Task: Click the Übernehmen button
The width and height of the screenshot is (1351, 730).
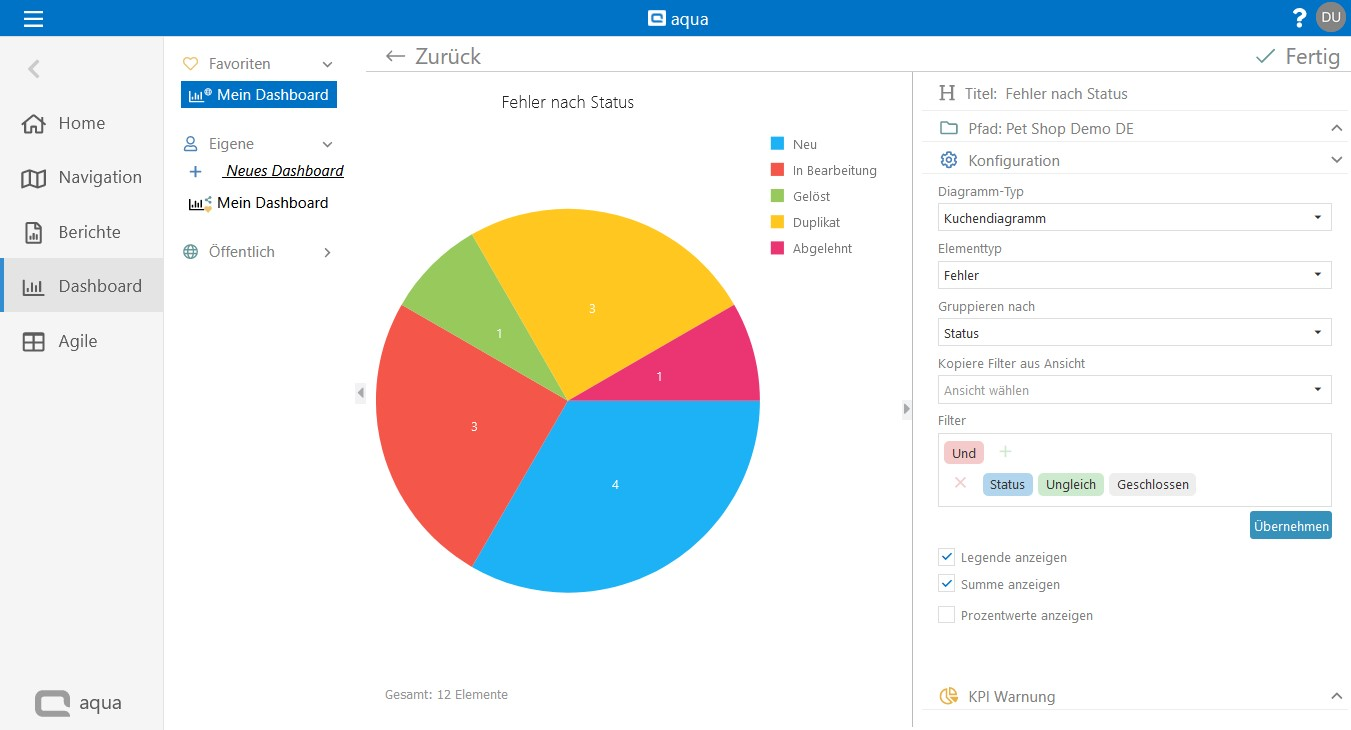Action: 1290,525
